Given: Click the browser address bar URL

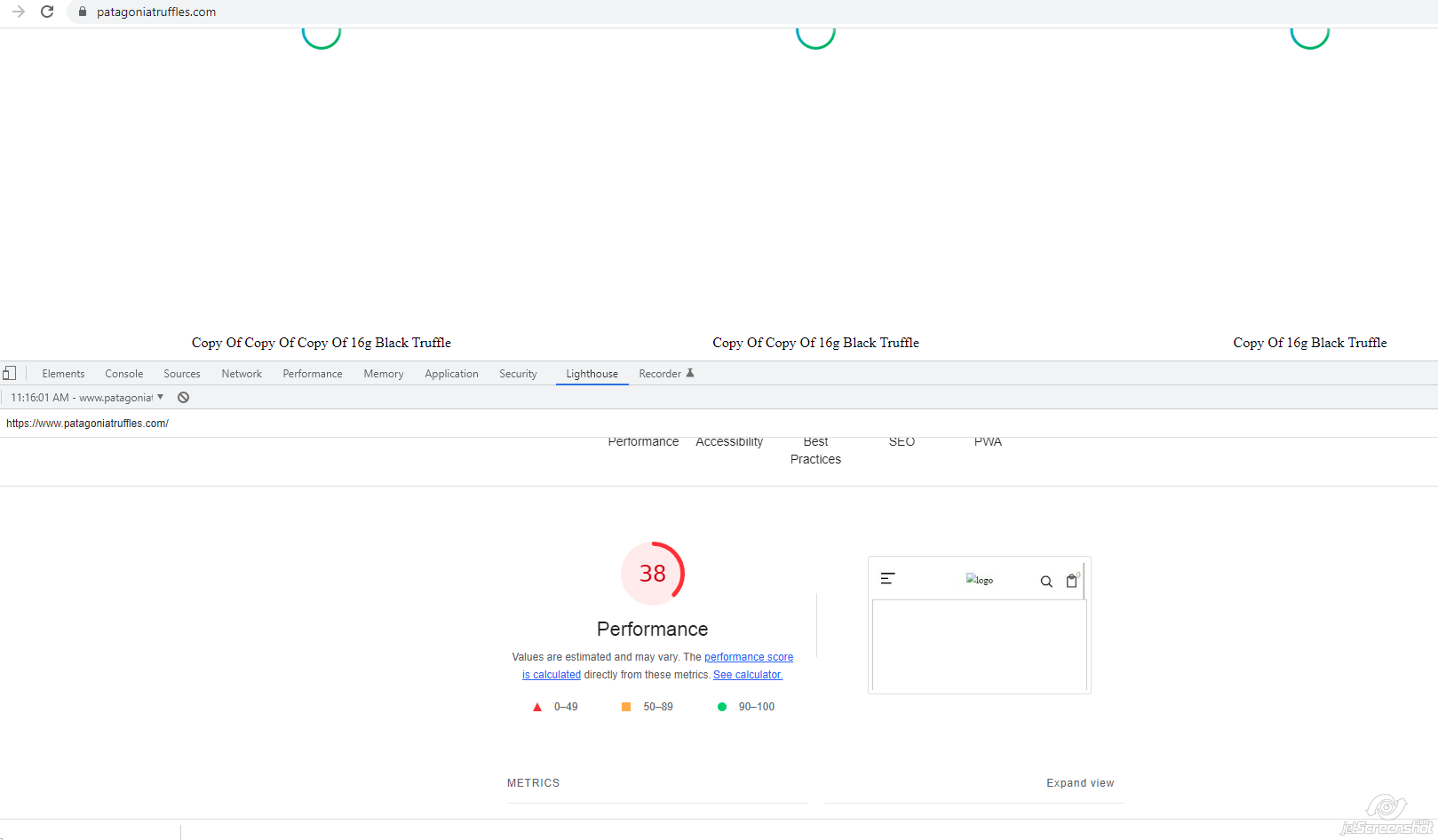Looking at the screenshot, I should click(x=156, y=12).
